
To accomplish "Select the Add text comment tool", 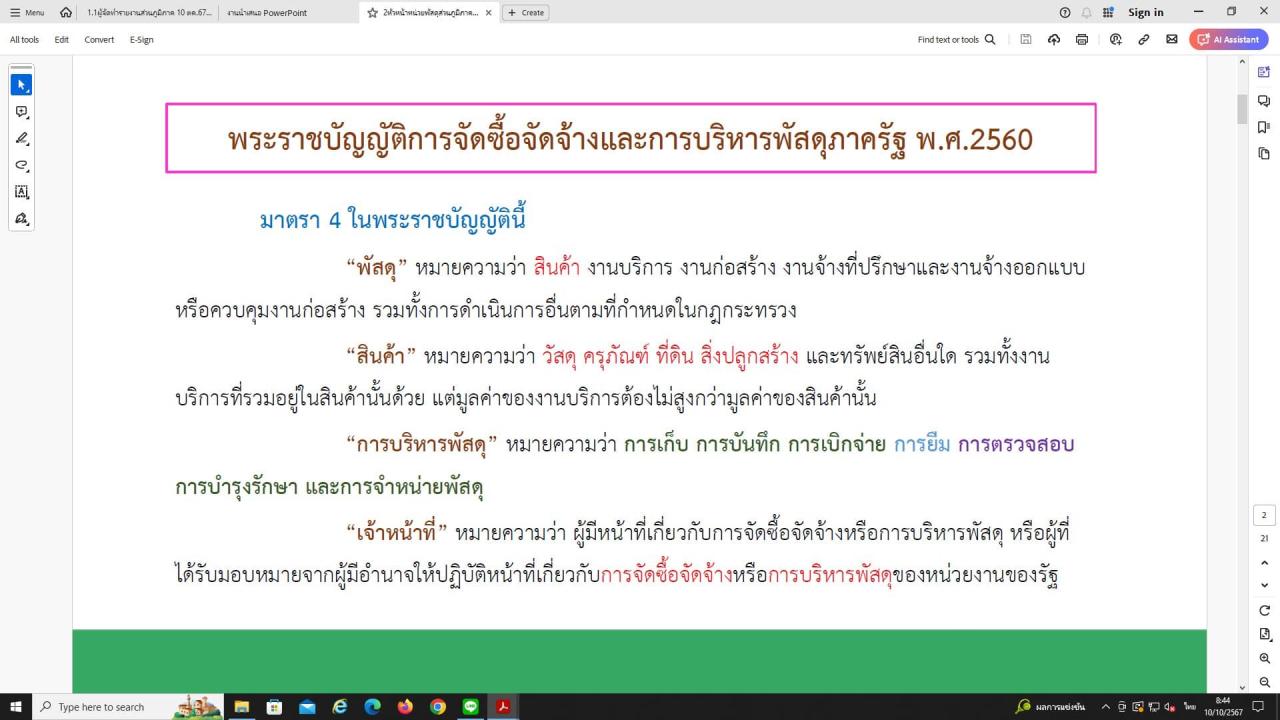I will click(x=22, y=192).
